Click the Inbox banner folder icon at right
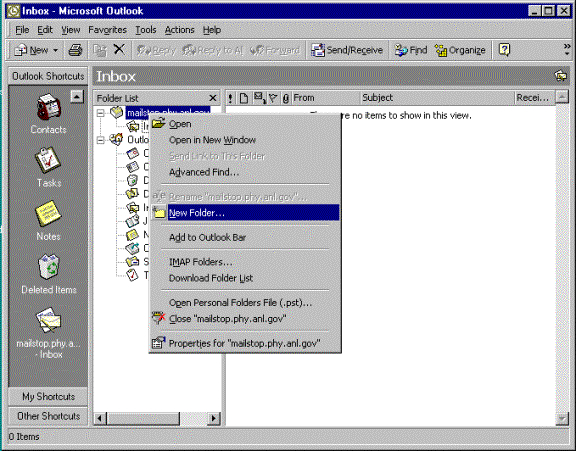 click(x=560, y=76)
